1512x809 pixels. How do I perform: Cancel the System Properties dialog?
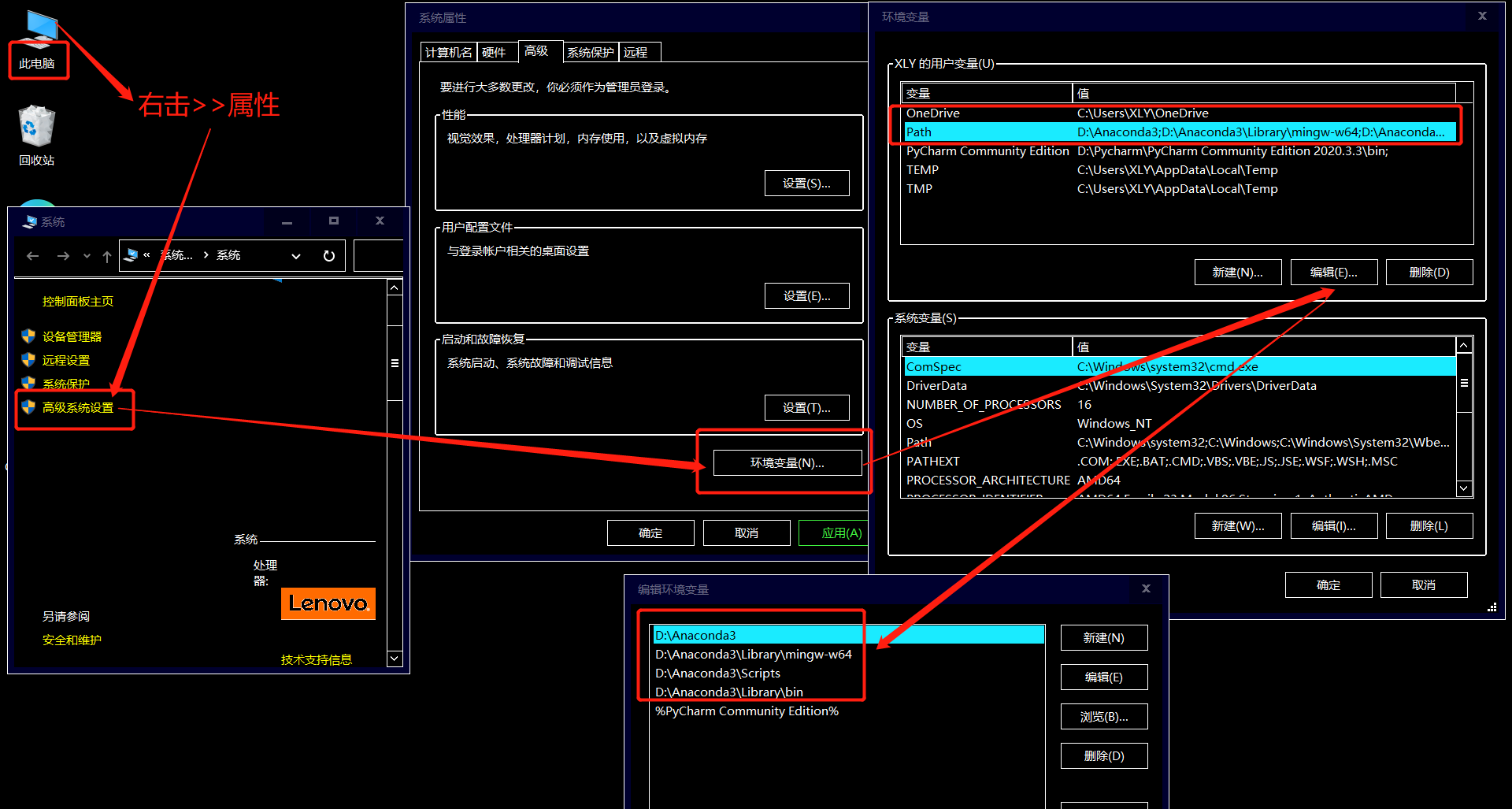[x=747, y=533]
